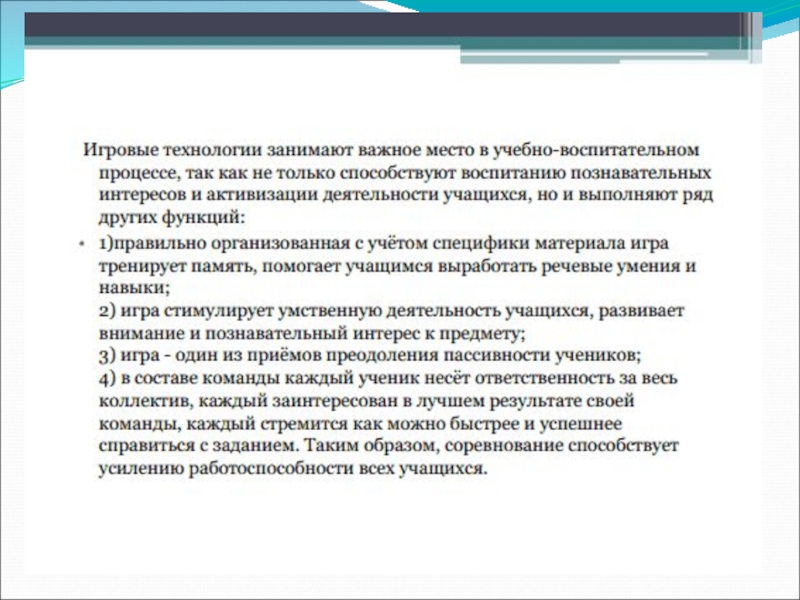This screenshot has height=600, width=800.
Task: Click the line starting "тренирует память"
Action: click(397, 266)
